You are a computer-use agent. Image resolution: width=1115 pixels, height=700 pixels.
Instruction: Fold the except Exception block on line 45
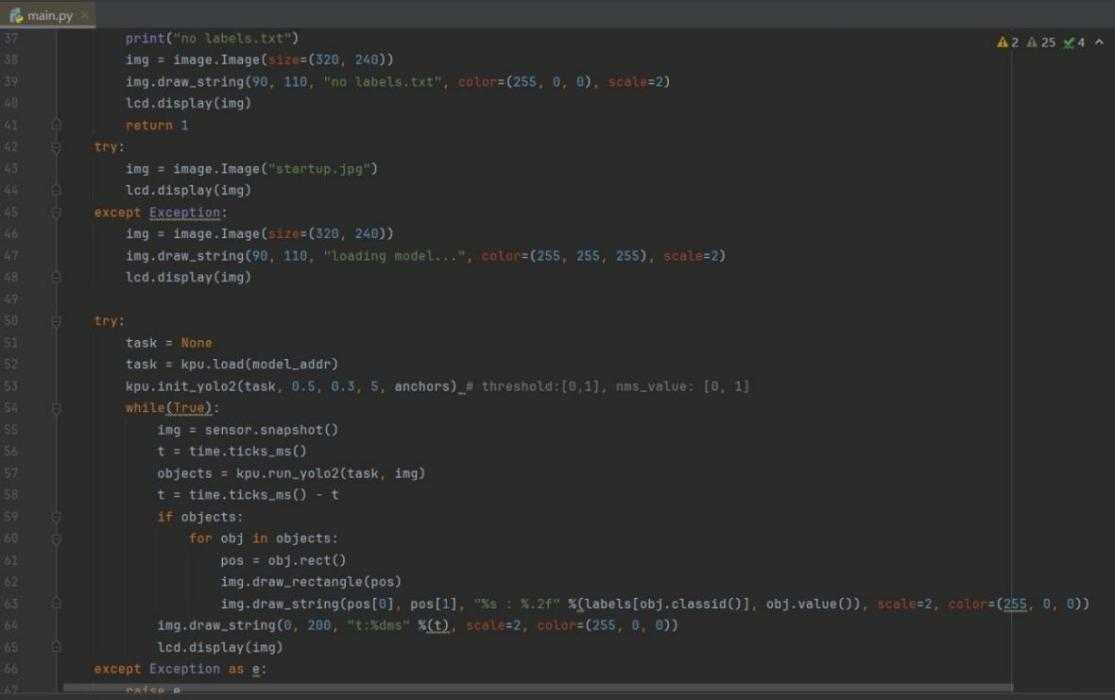point(57,213)
